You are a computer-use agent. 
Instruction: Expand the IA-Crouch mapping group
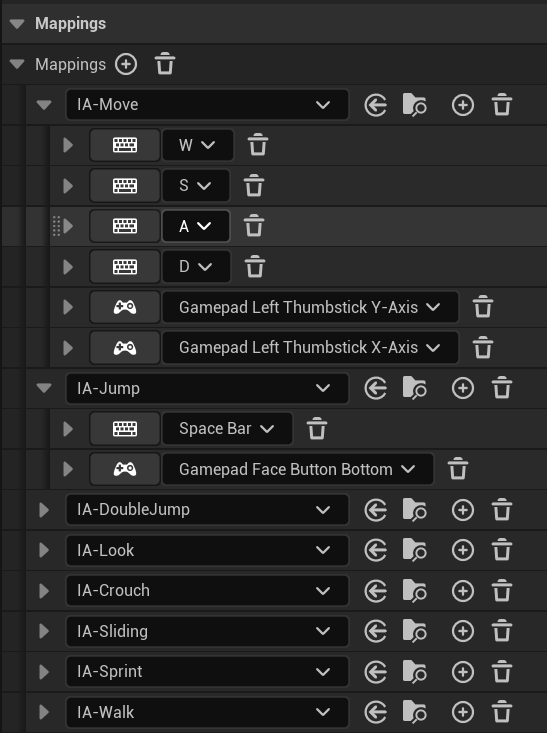[44, 591]
